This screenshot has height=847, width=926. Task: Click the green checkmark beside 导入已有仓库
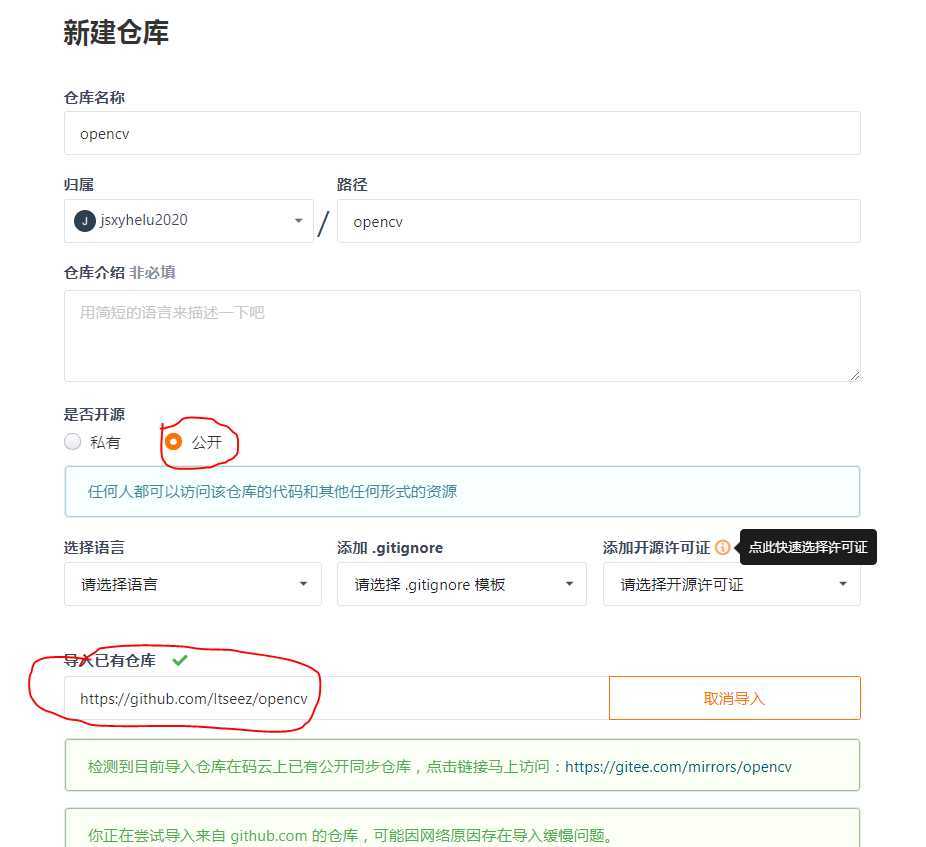[180, 660]
